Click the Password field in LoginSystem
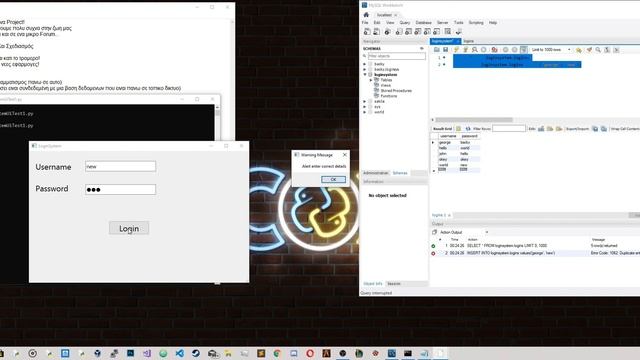 coord(120,189)
